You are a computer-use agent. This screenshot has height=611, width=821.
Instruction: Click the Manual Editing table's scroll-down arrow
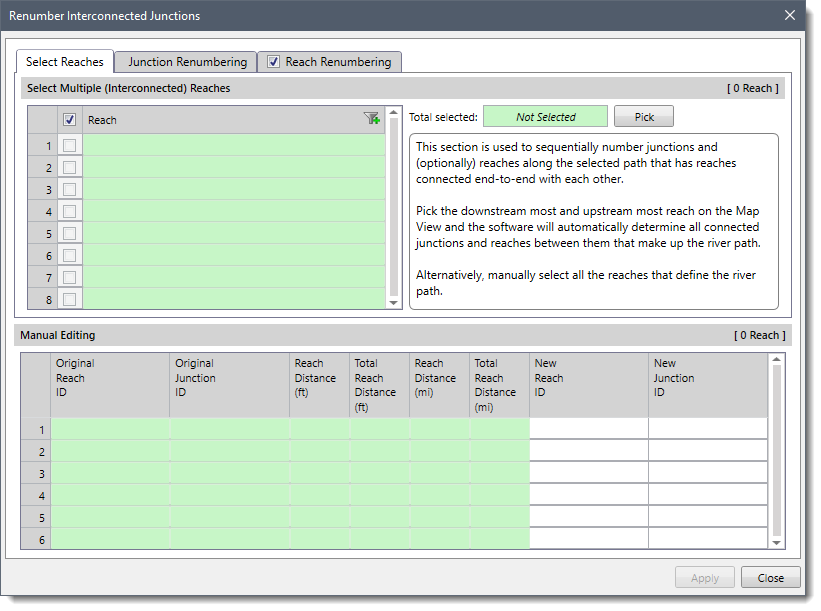[x=777, y=541]
